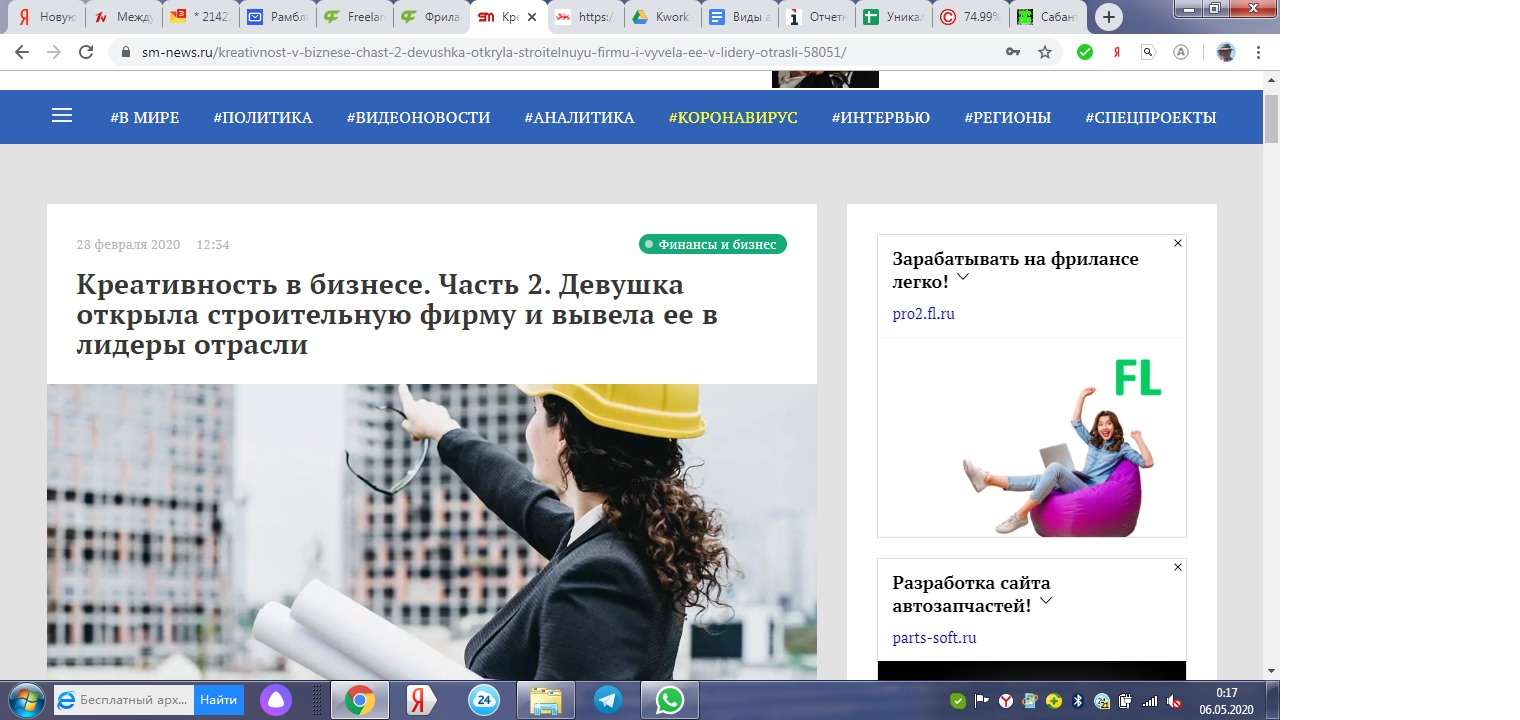This screenshot has height=720, width=1520.
Task: Open the blue '24' app in taskbar
Action: point(484,700)
